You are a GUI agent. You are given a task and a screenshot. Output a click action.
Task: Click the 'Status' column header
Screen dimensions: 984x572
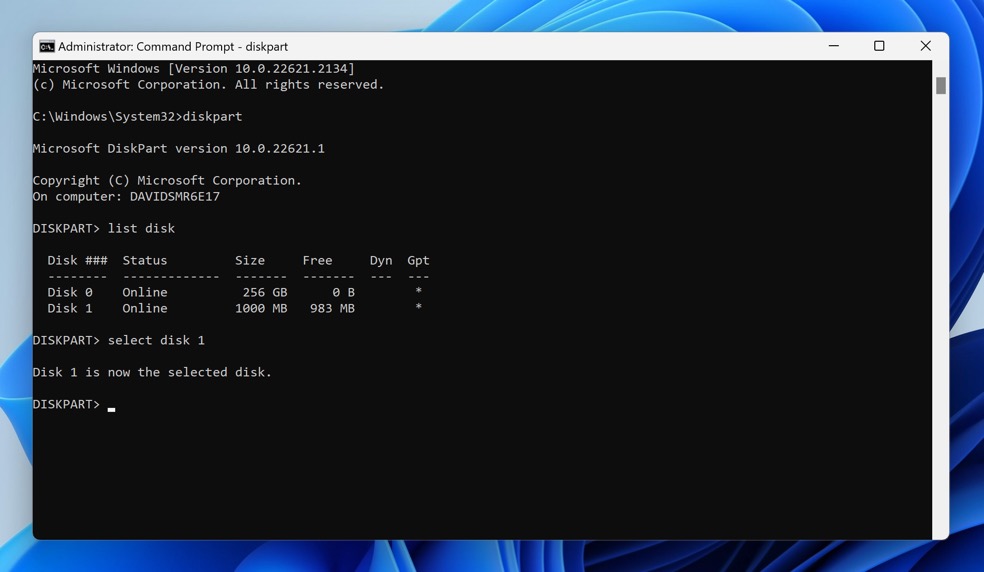click(x=145, y=260)
